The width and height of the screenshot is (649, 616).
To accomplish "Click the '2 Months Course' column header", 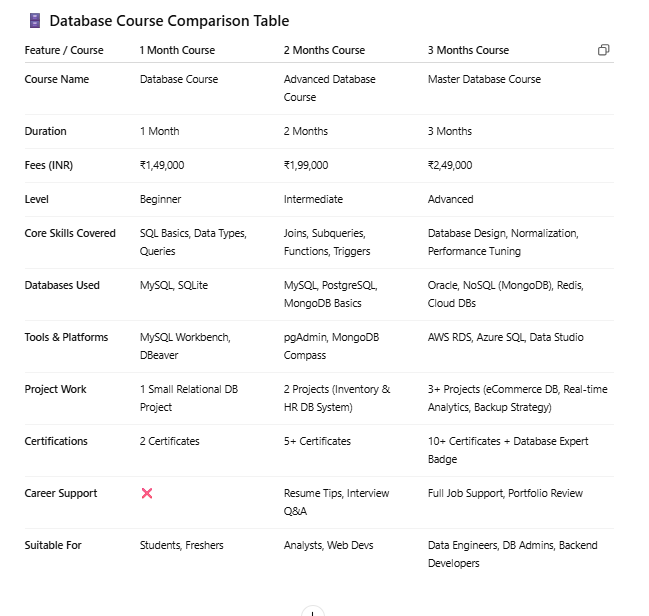I will pos(324,50).
